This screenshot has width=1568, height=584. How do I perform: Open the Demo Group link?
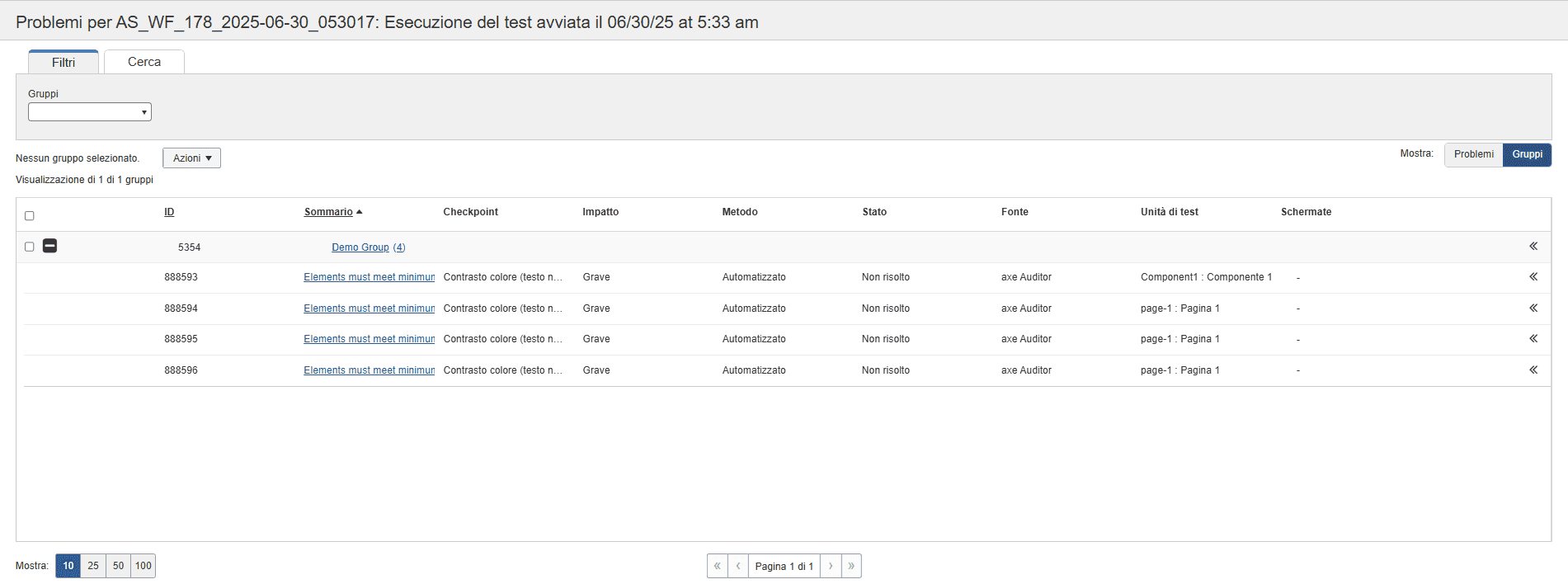(x=360, y=247)
